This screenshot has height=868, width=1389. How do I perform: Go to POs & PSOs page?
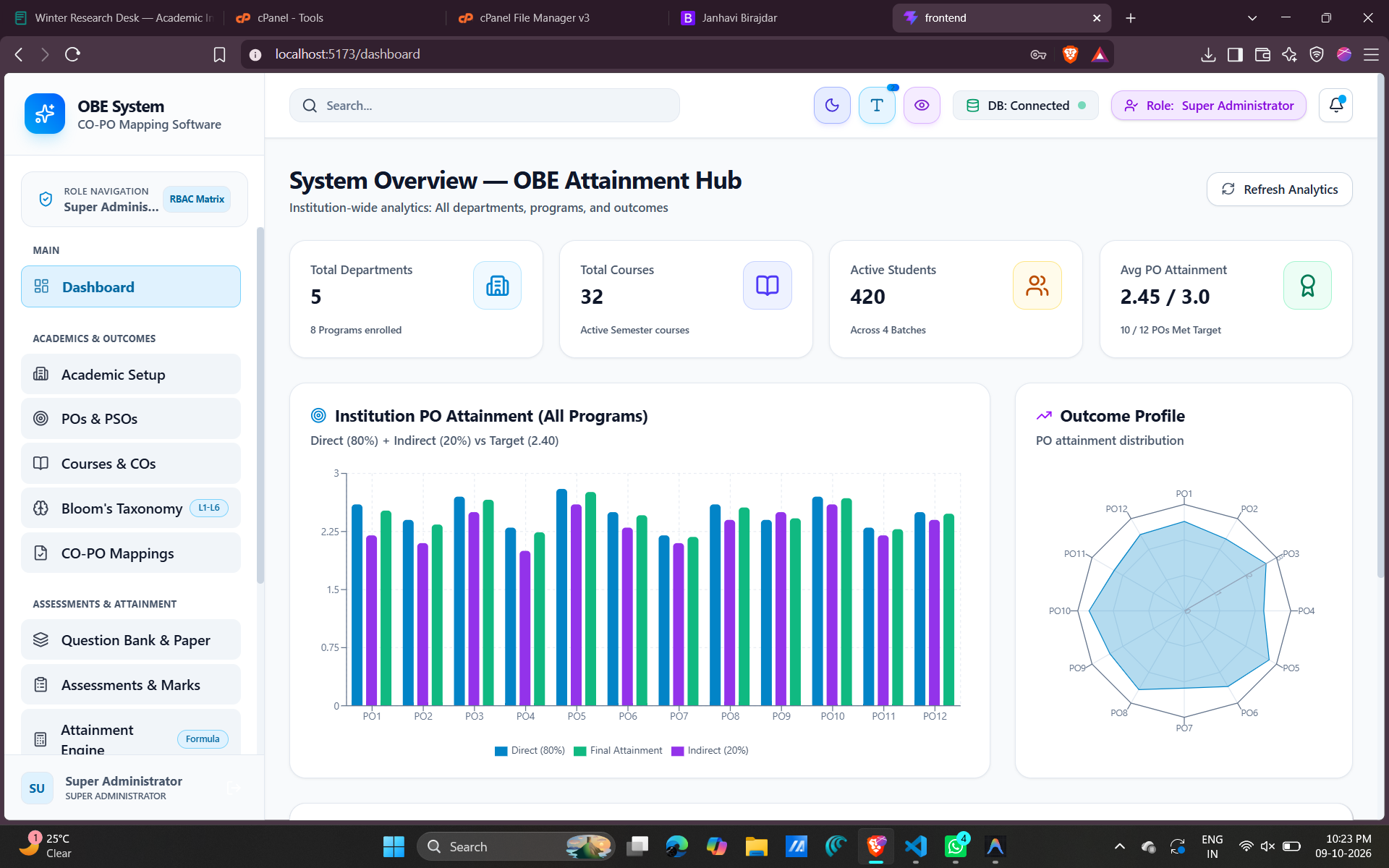(131, 419)
